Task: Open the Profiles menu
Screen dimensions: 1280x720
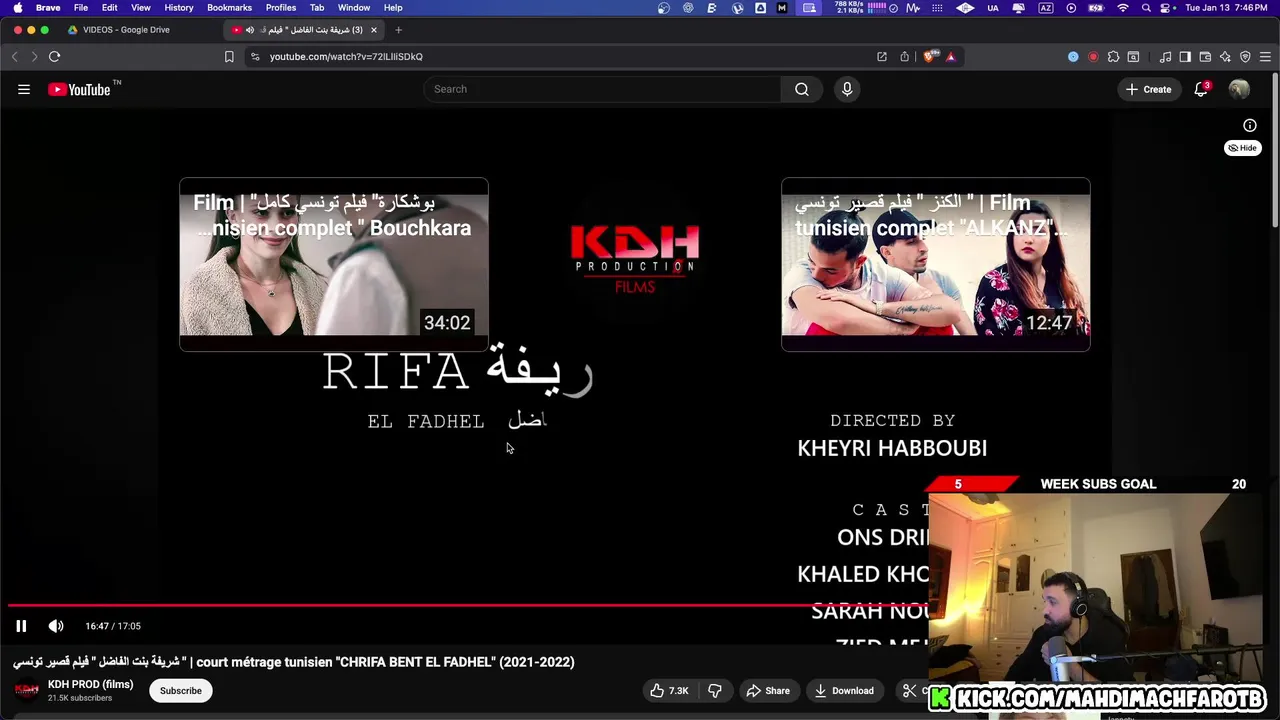Action: (x=281, y=8)
